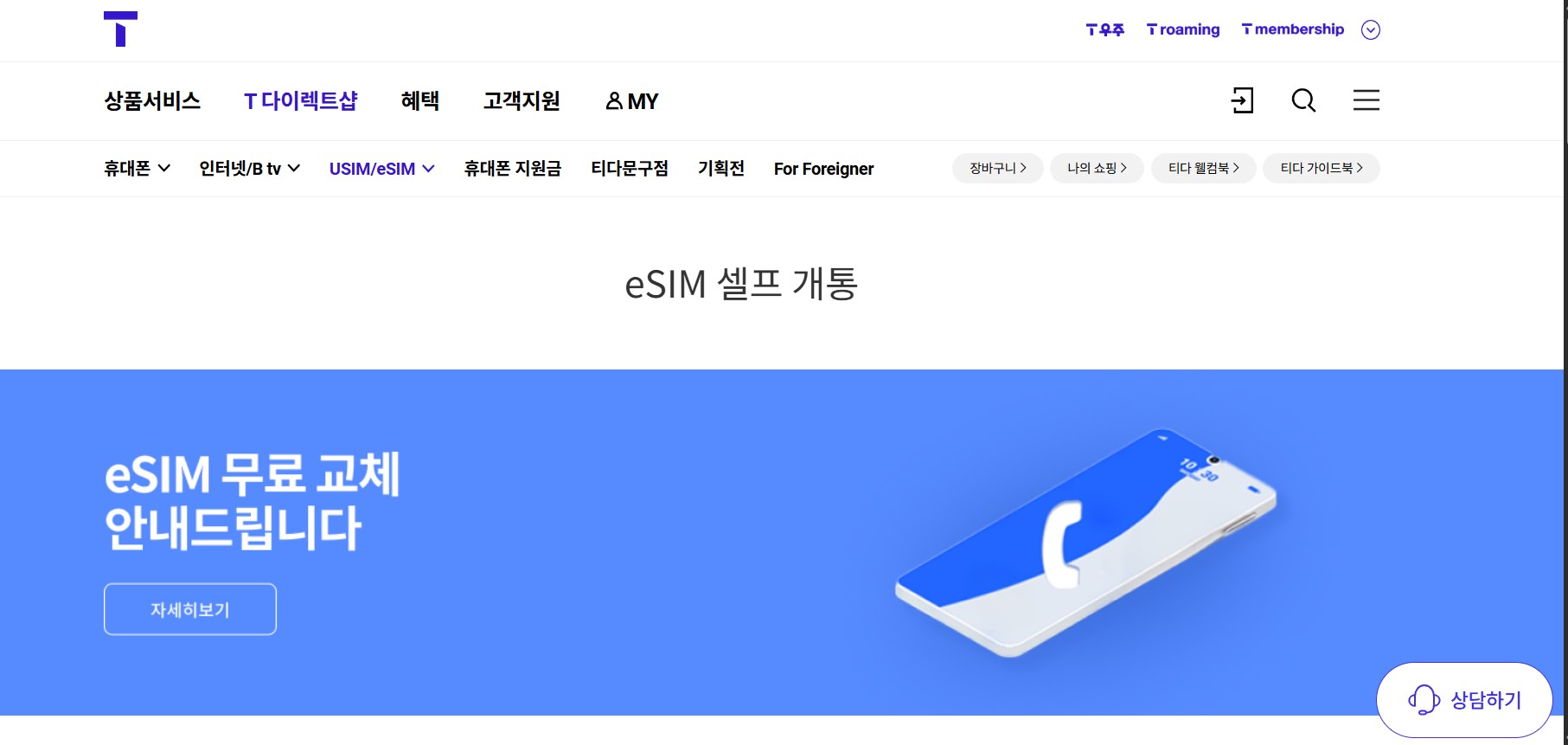
Task: Open the hamburger menu icon
Action: [1366, 100]
